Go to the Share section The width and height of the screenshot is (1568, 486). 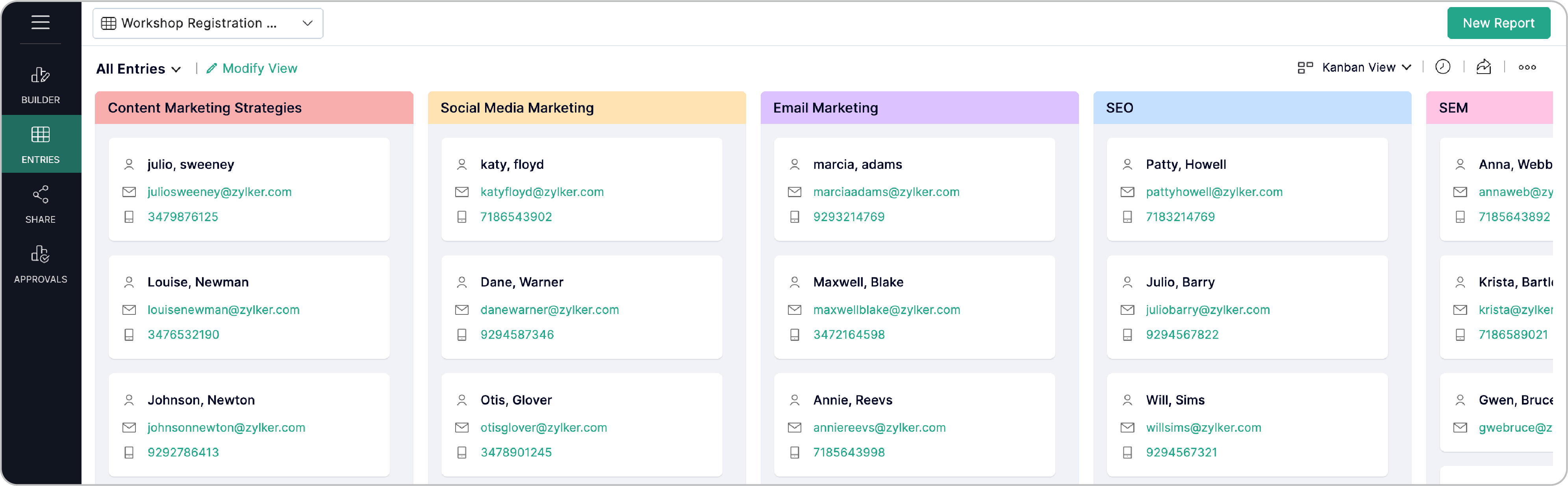[x=40, y=204]
